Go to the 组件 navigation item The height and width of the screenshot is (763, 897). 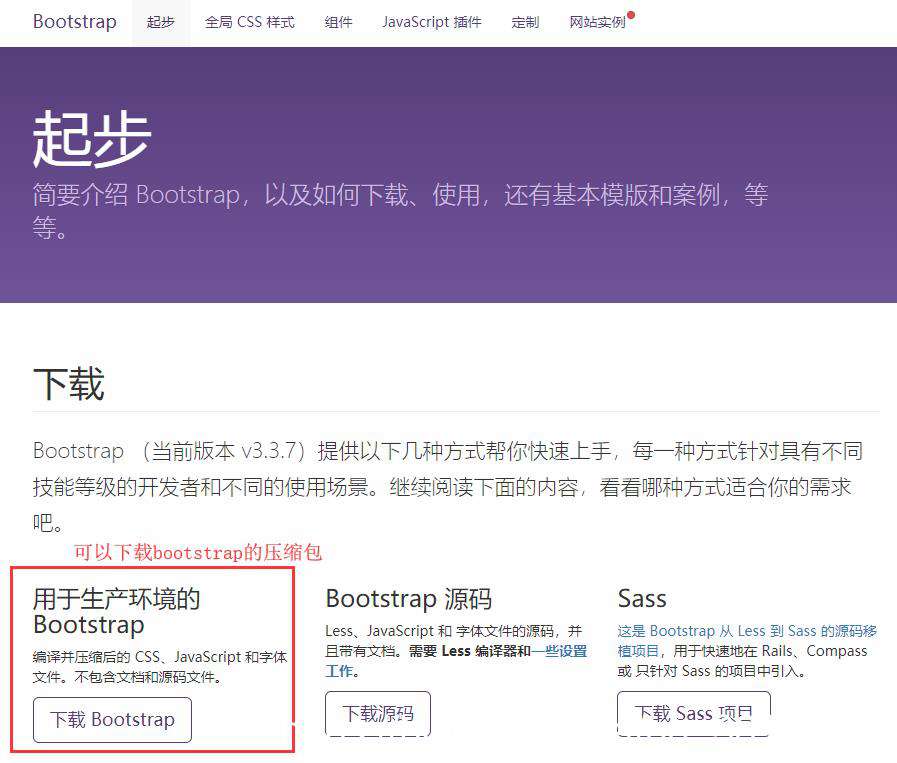pyautogui.click(x=338, y=22)
